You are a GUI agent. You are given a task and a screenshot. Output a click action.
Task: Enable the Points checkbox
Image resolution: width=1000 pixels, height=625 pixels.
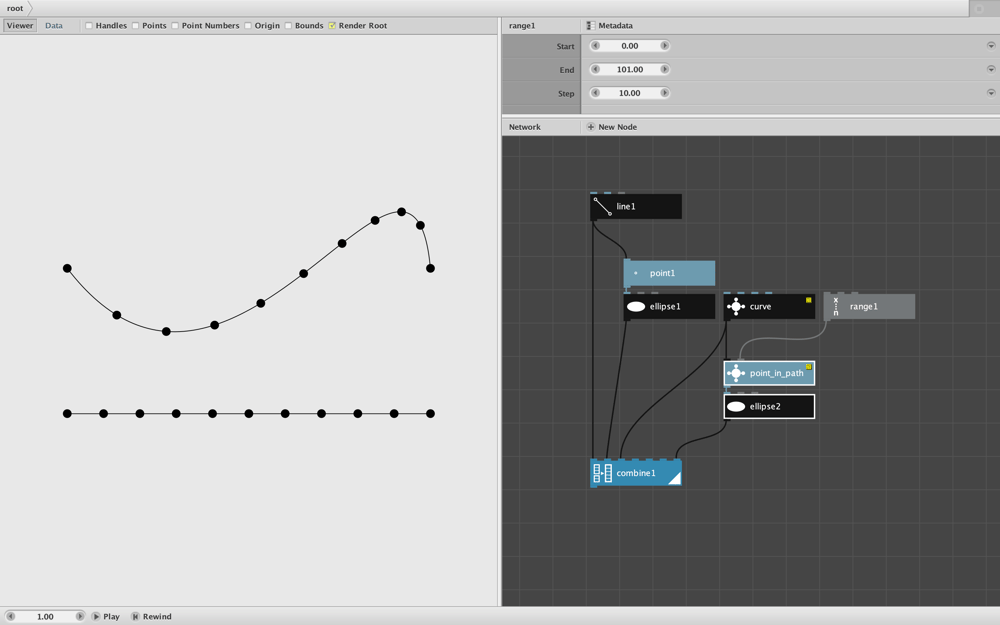point(135,26)
